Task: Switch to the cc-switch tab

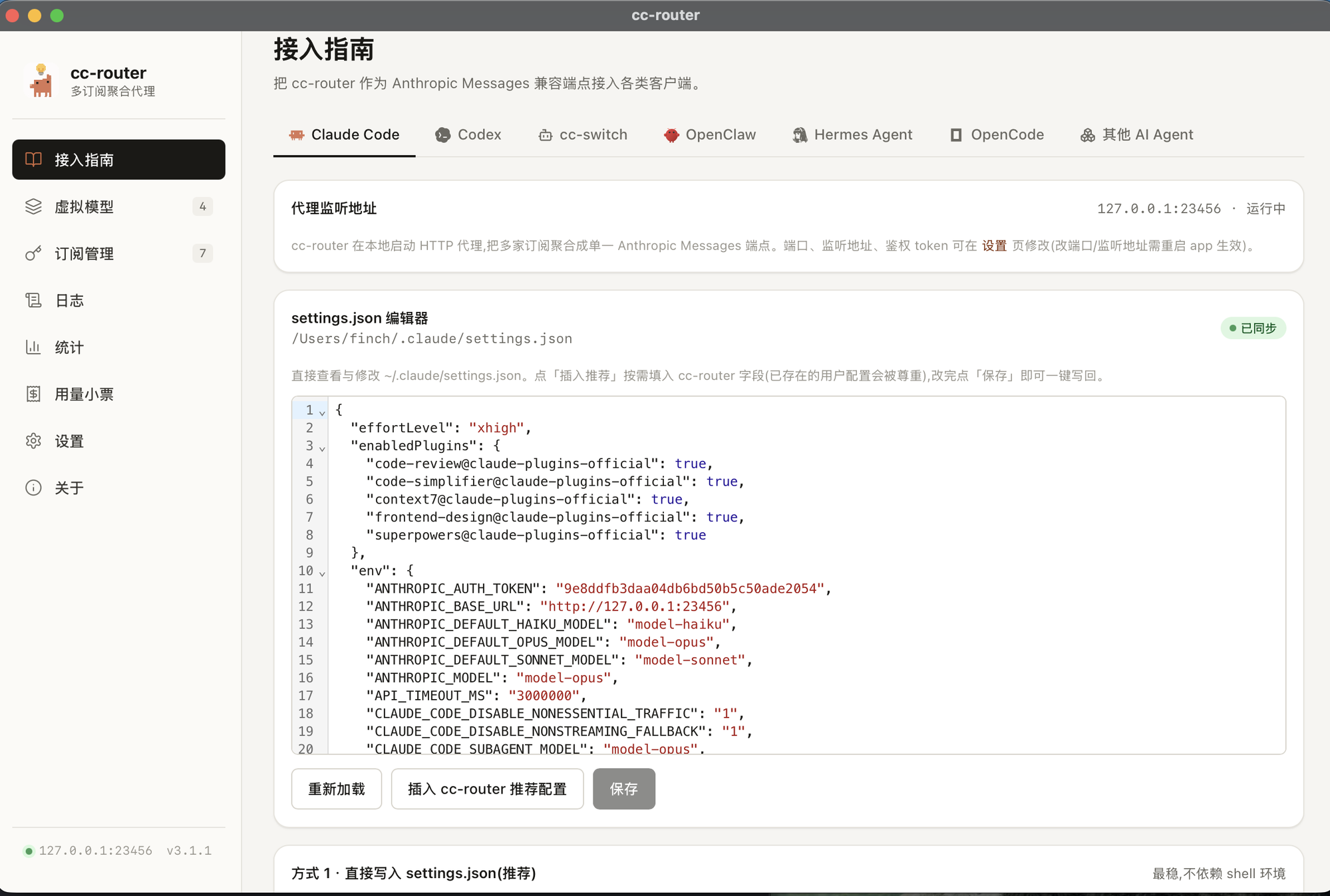Action: click(583, 135)
